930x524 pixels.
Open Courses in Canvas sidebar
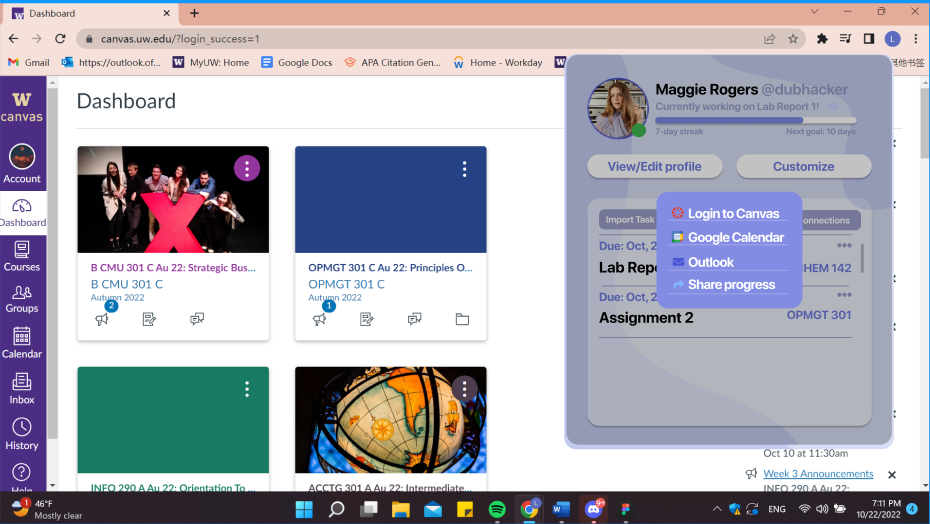pyautogui.click(x=22, y=256)
